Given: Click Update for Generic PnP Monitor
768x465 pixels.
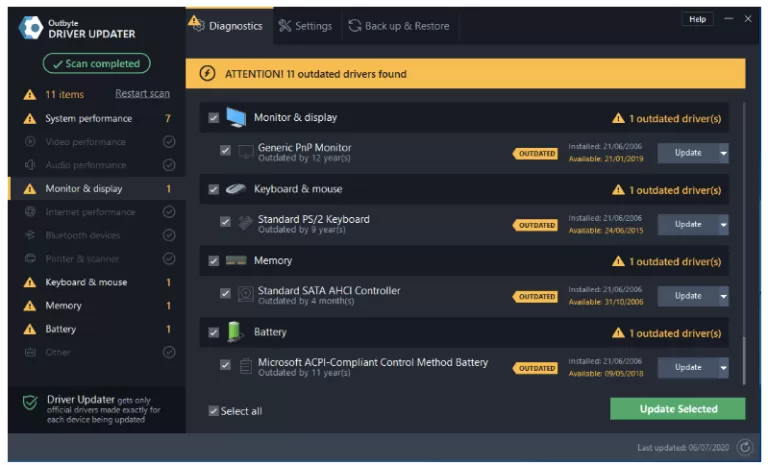Looking at the screenshot, I should pyautogui.click(x=688, y=153).
